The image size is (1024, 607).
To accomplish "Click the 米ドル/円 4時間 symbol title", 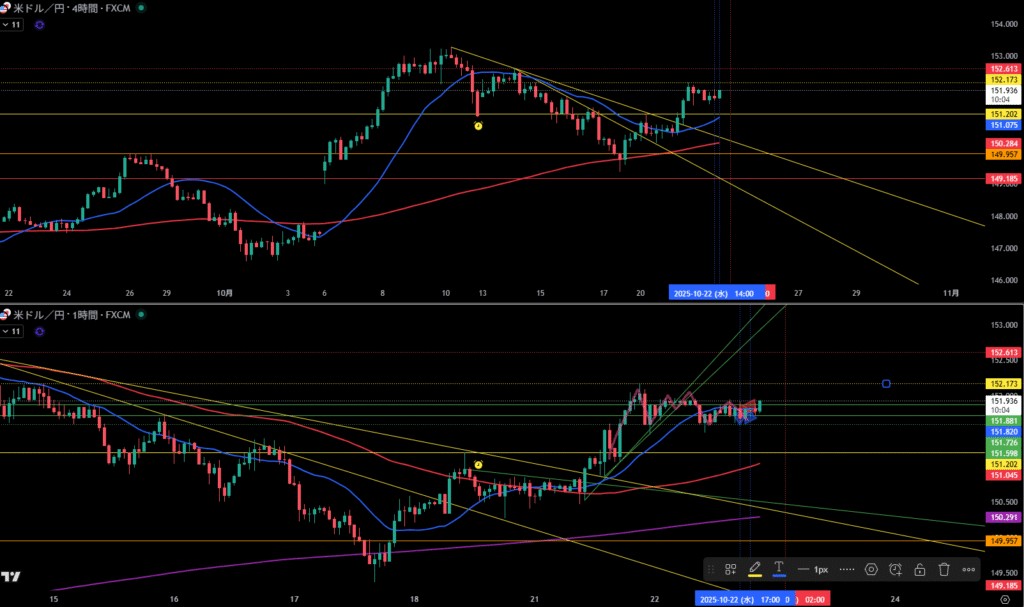I will [x=70, y=7].
